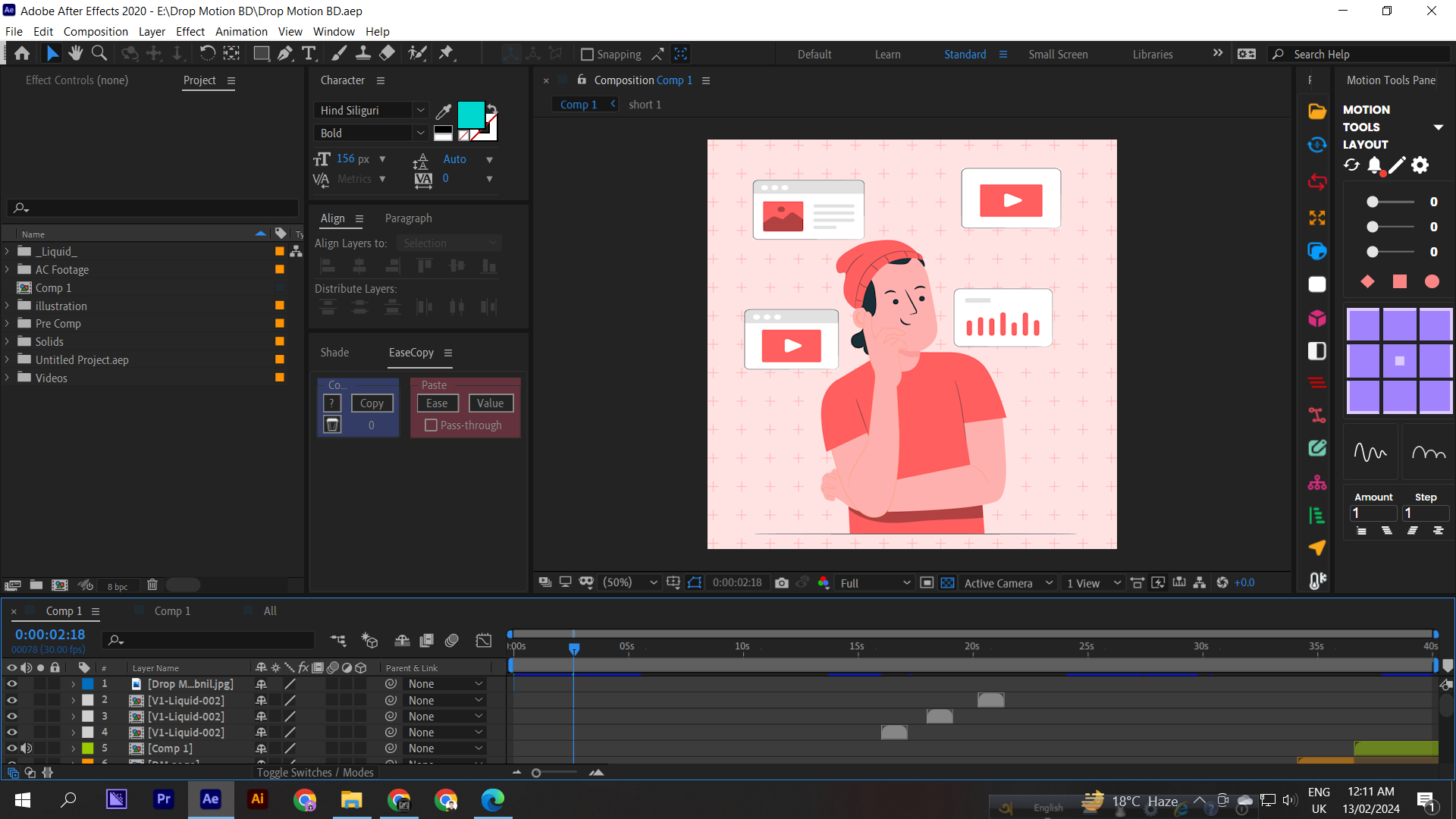Image resolution: width=1456 pixels, height=819 pixels.
Task: Select the Roto Brush tool
Action: coord(417,53)
